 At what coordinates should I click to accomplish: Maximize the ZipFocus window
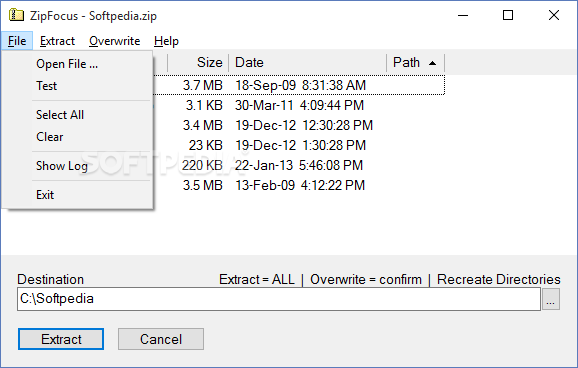click(508, 15)
